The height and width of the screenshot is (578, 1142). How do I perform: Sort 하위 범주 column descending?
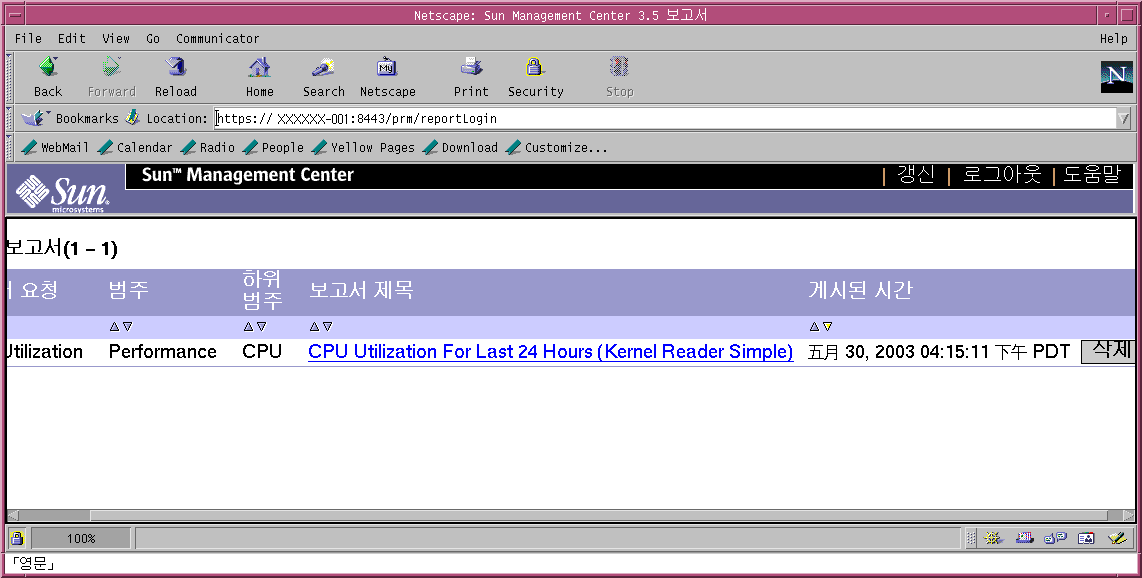[261, 327]
